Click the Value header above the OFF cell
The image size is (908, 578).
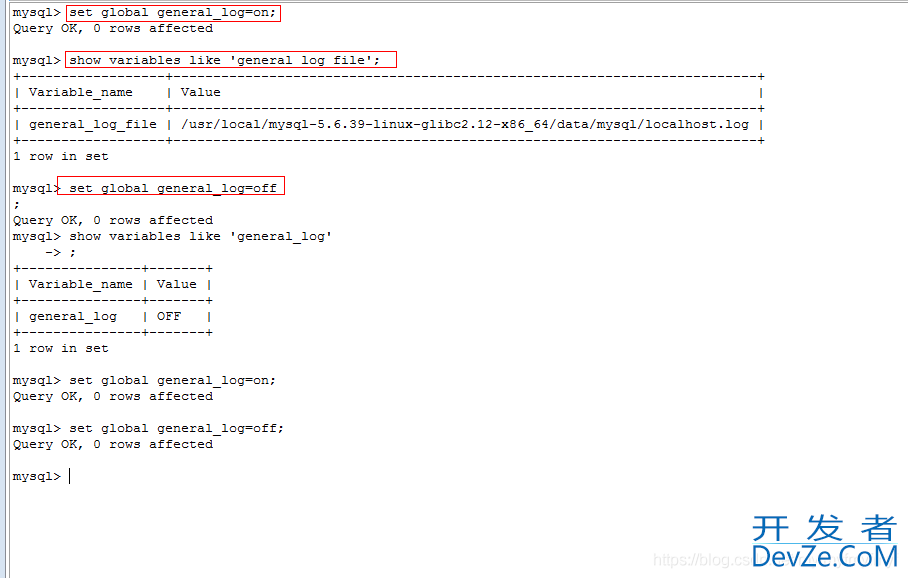[177, 284]
